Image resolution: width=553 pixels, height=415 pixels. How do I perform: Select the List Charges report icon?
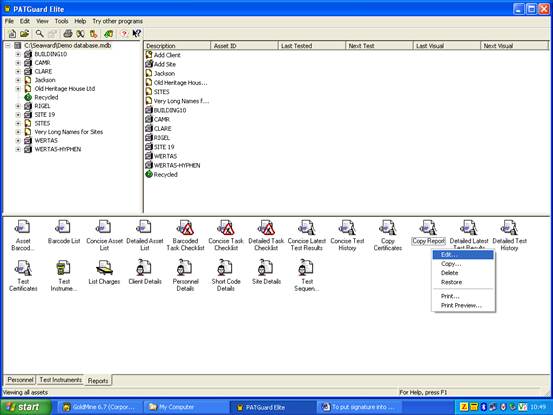pyautogui.click(x=104, y=272)
